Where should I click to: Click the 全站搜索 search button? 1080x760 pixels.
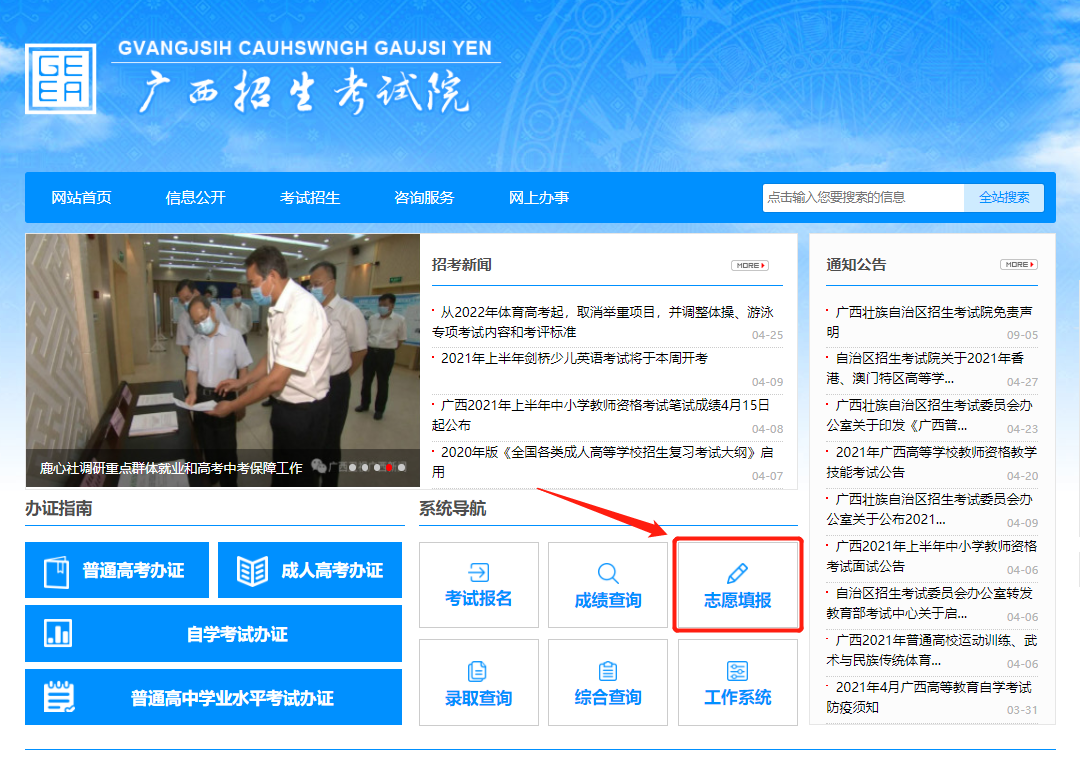tap(1004, 198)
